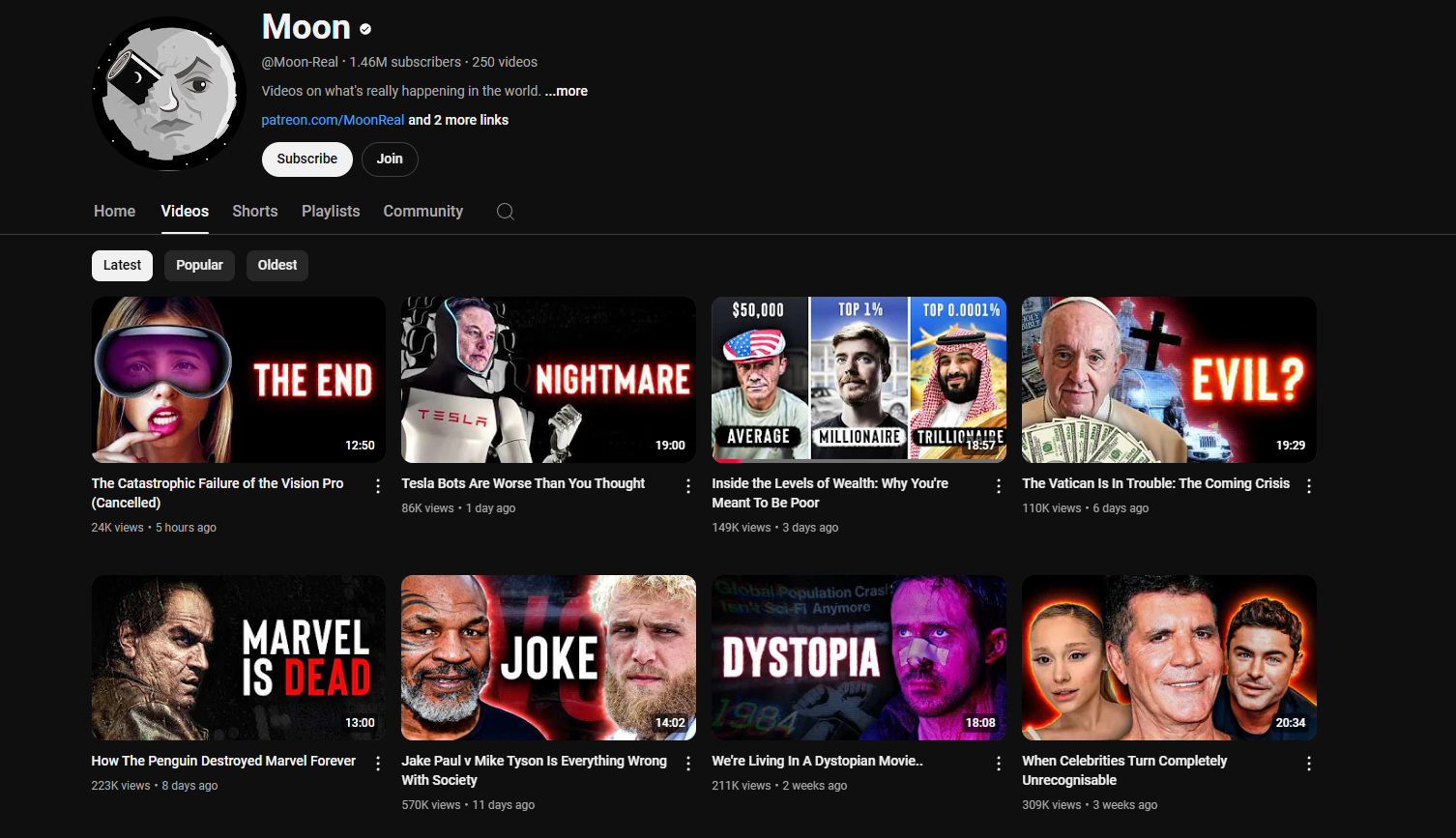
Task: Expand channel description with ...more
Action: (567, 91)
